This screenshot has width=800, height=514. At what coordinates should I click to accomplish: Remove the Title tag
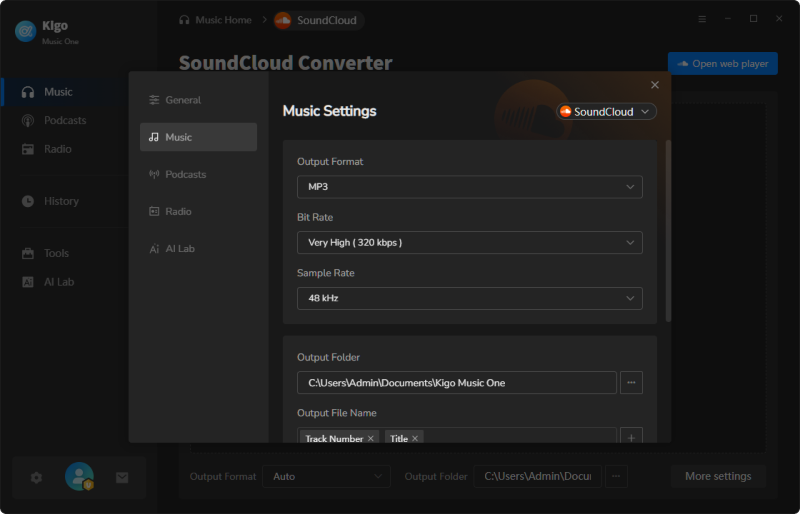[415, 438]
